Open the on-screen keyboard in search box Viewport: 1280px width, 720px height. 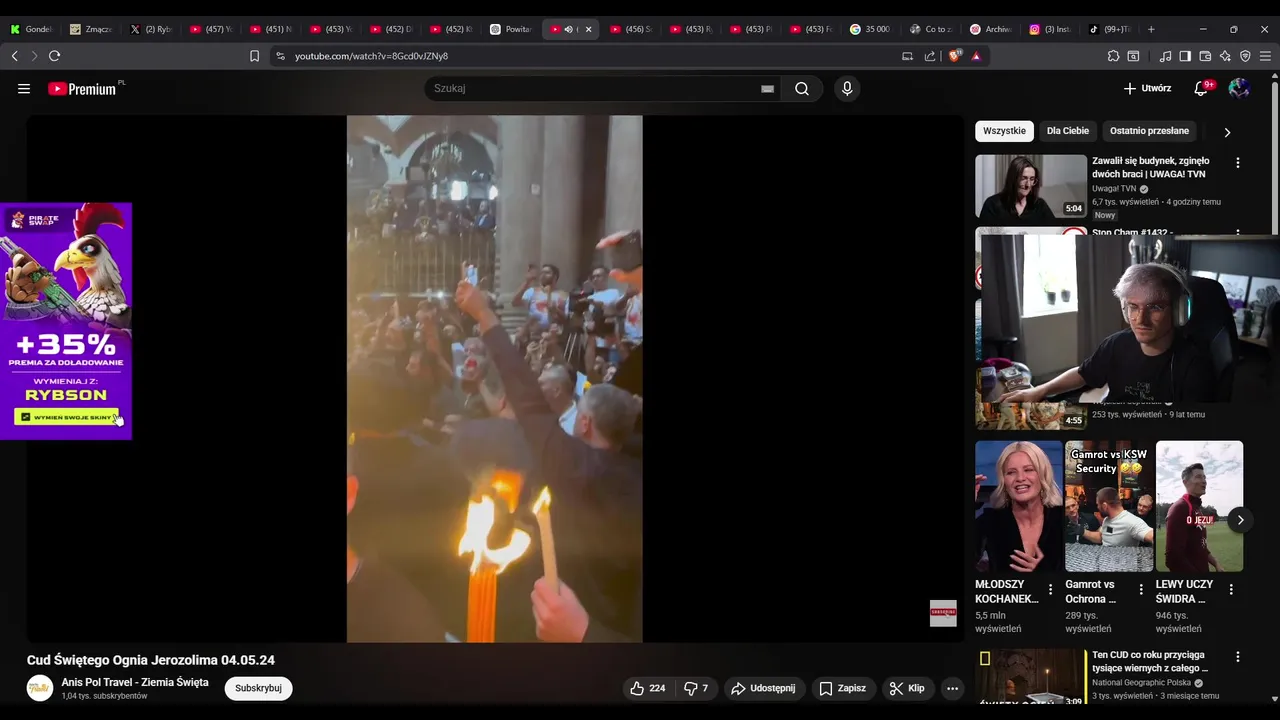[767, 89]
